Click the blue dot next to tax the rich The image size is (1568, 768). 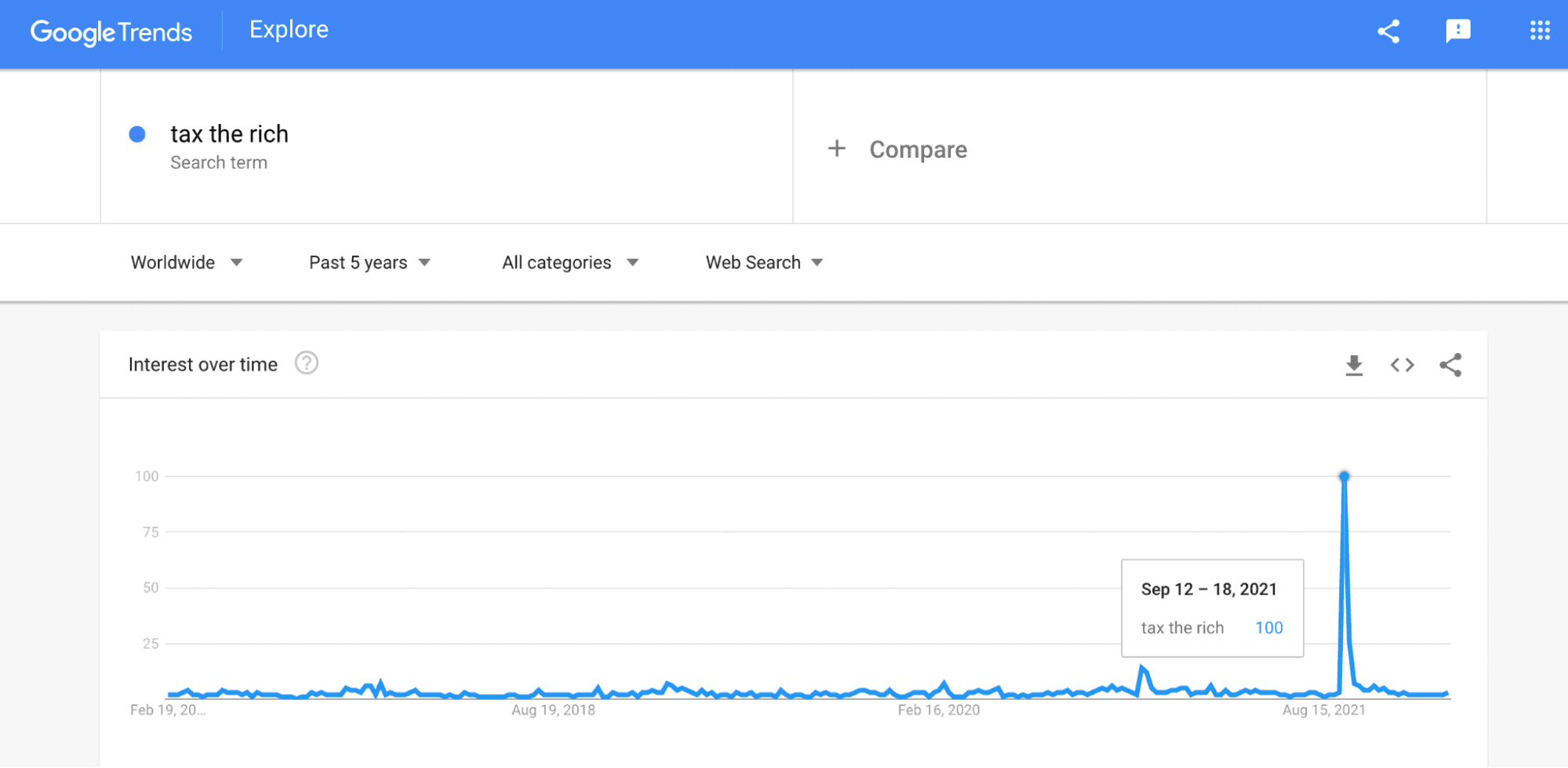click(137, 134)
